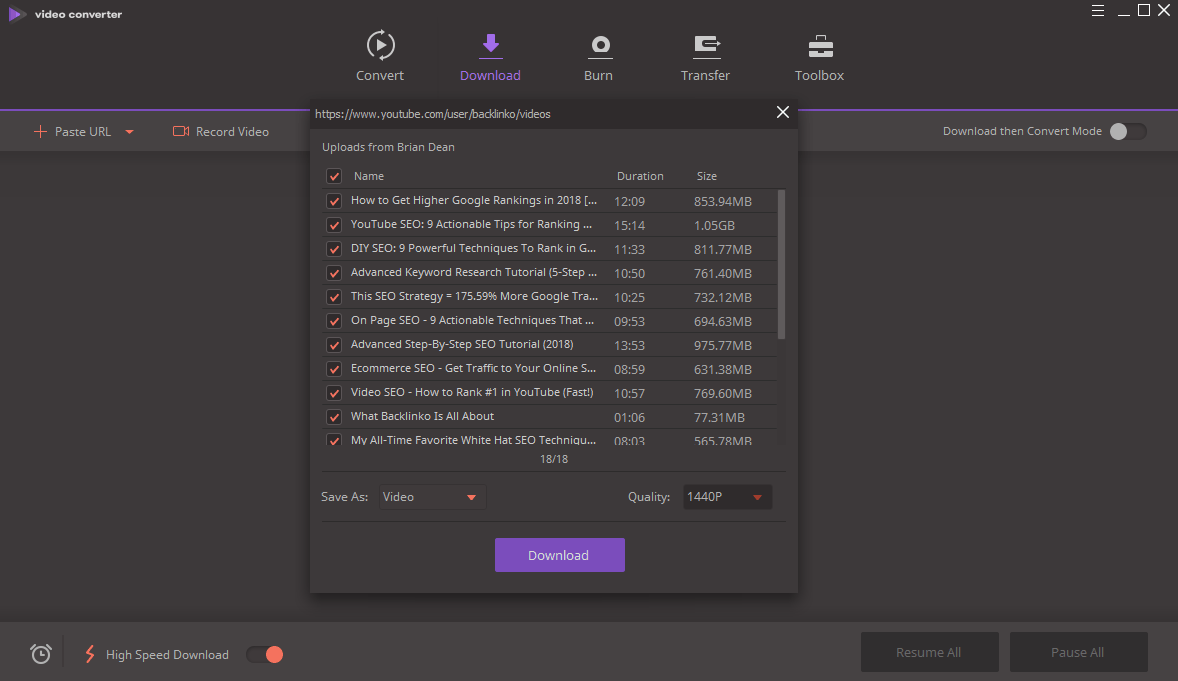This screenshot has width=1178, height=681.
Task: Click the 18/18 selection count
Action: click(x=554, y=459)
